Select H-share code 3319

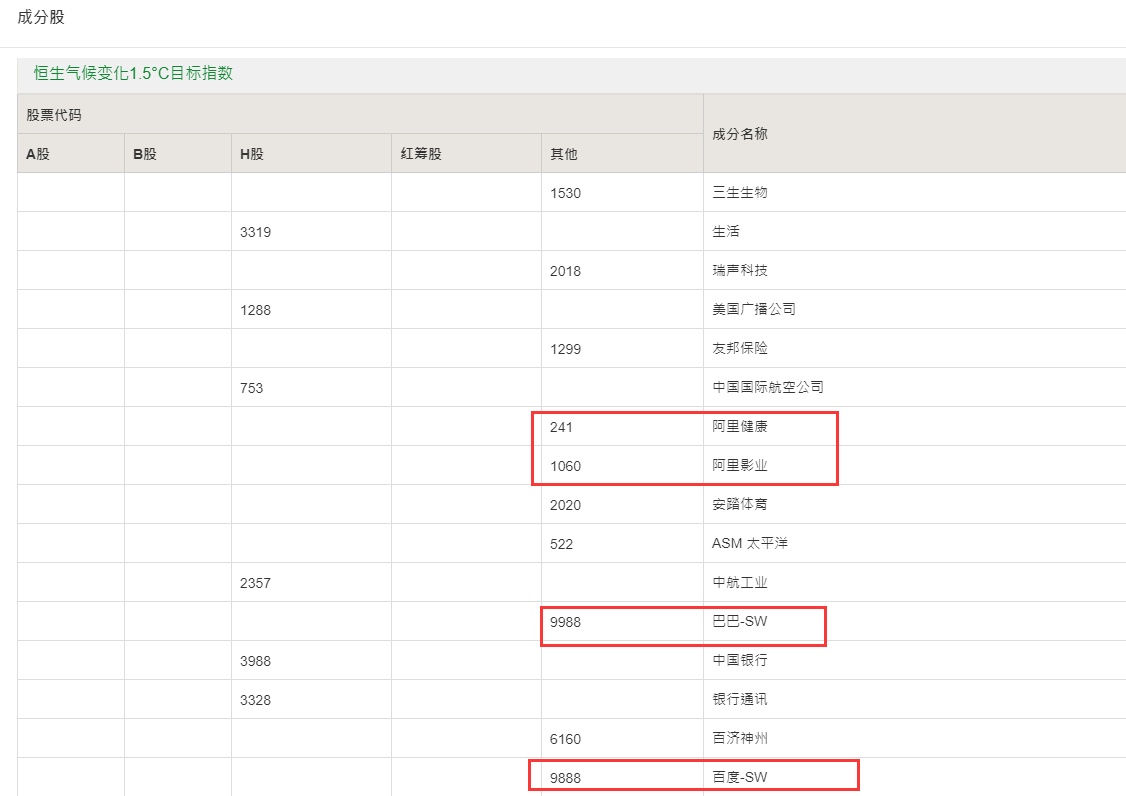pos(256,232)
